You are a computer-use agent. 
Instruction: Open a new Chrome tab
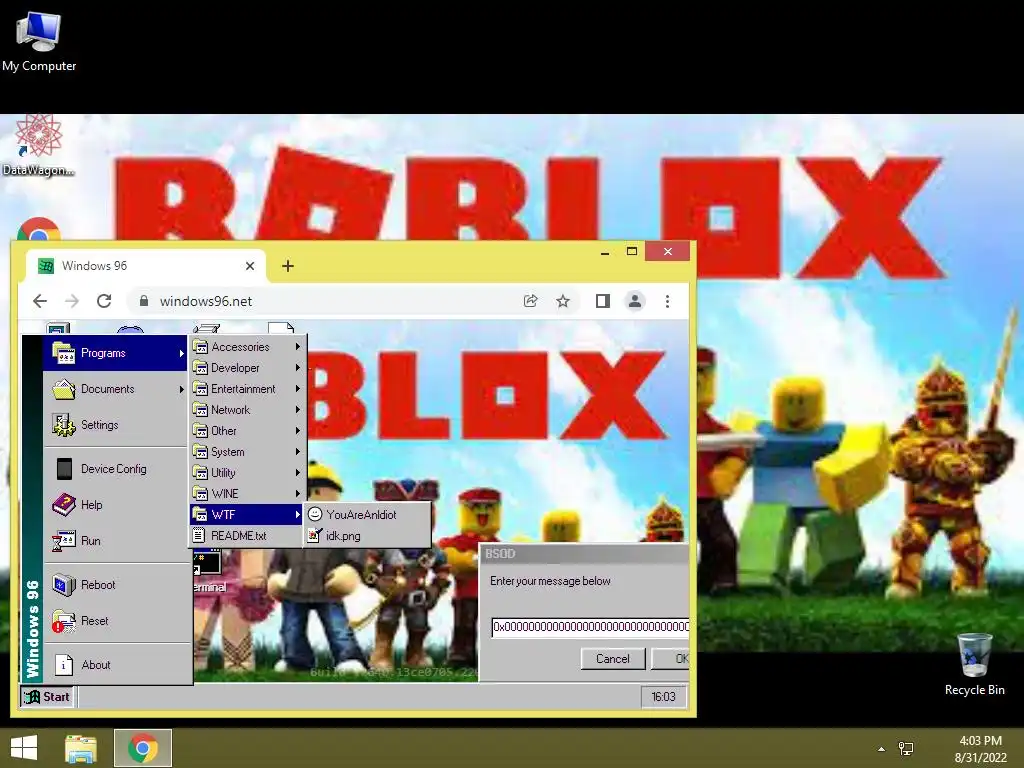(x=287, y=266)
